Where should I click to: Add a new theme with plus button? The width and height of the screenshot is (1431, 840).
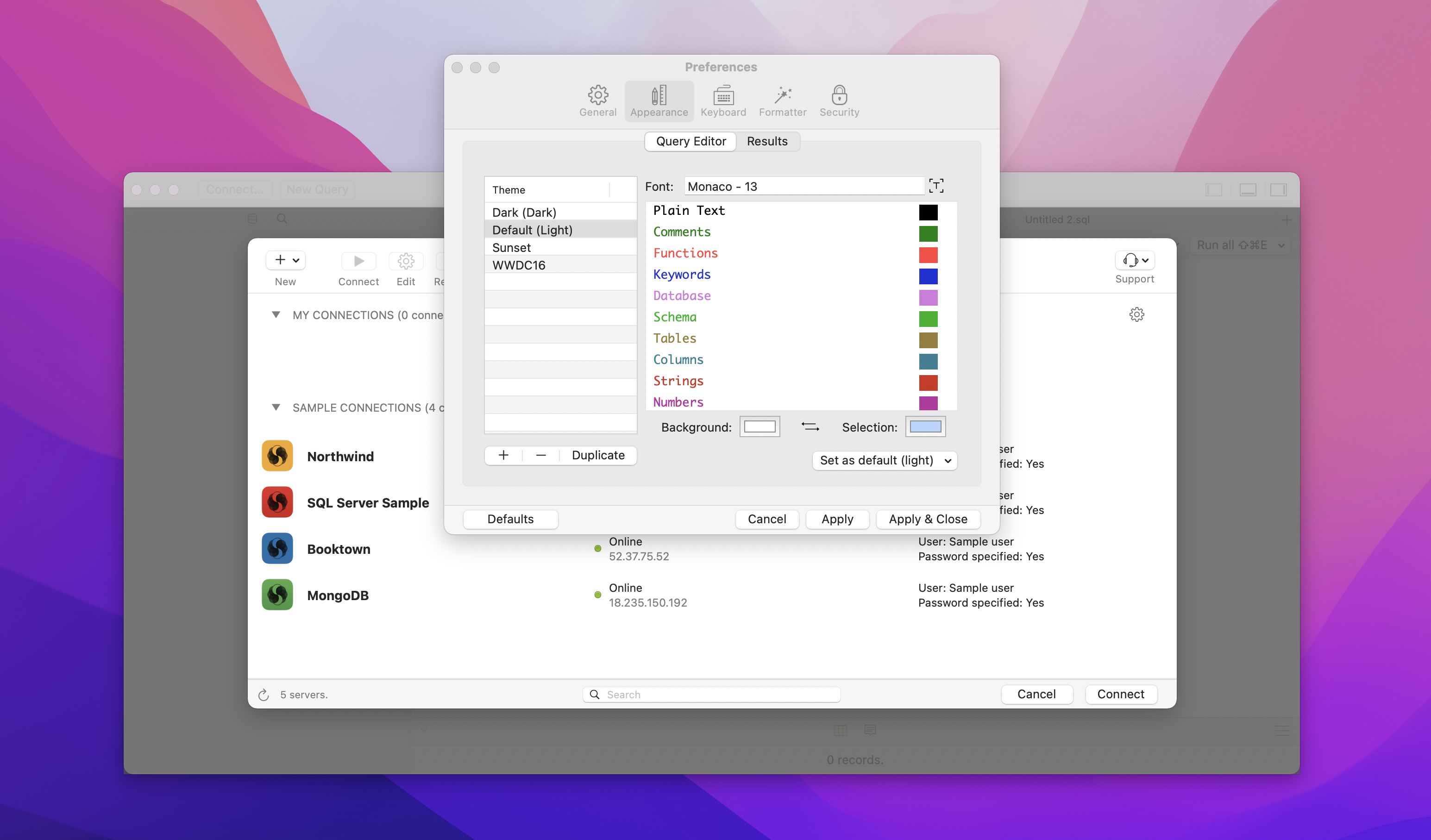coord(503,455)
